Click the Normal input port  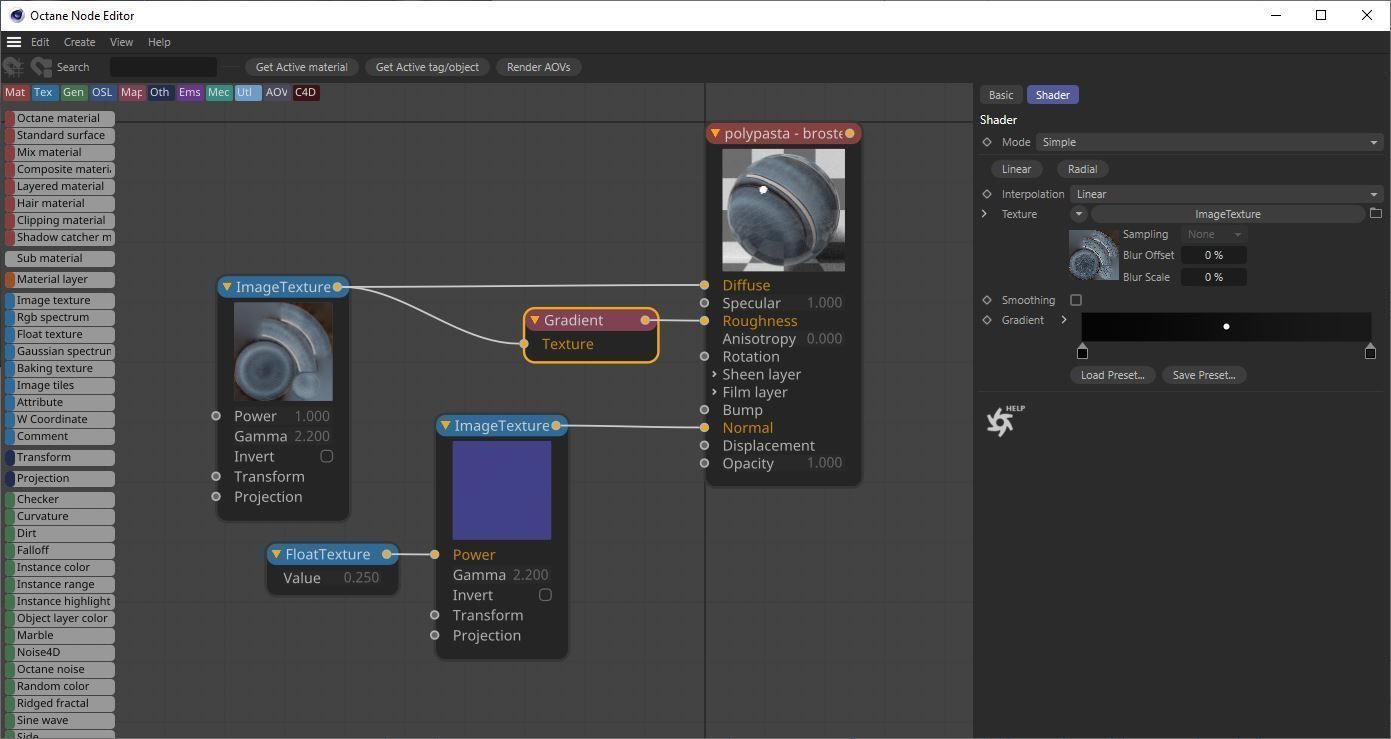(x=705, y=428)
